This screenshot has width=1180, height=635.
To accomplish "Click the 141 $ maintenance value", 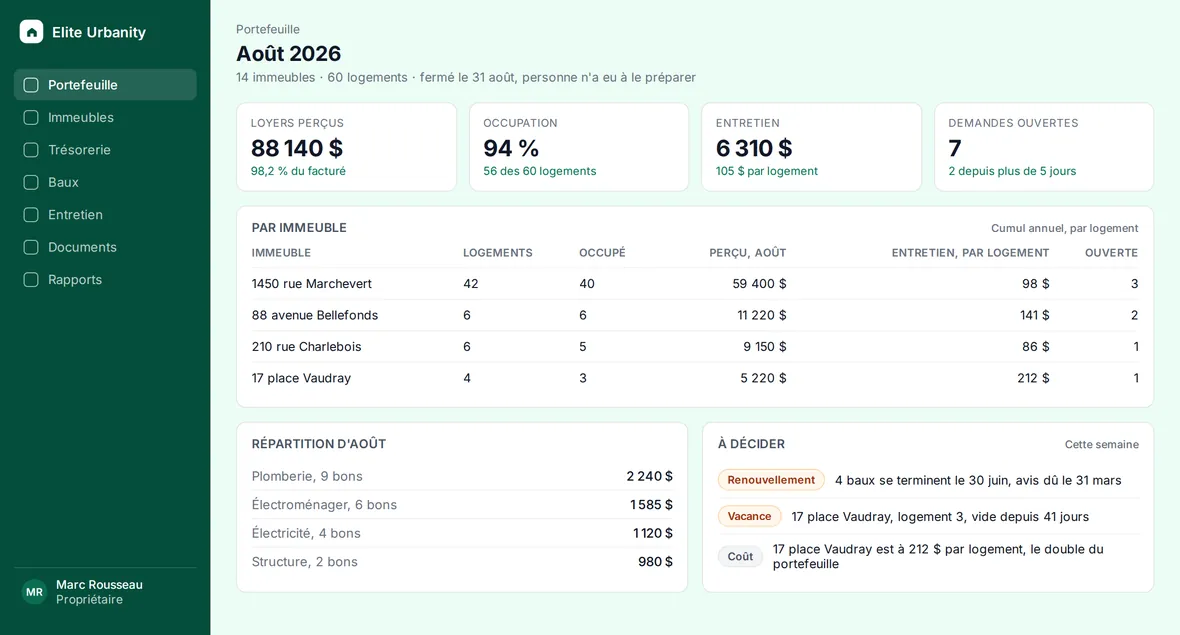I will coord(1034,315).
